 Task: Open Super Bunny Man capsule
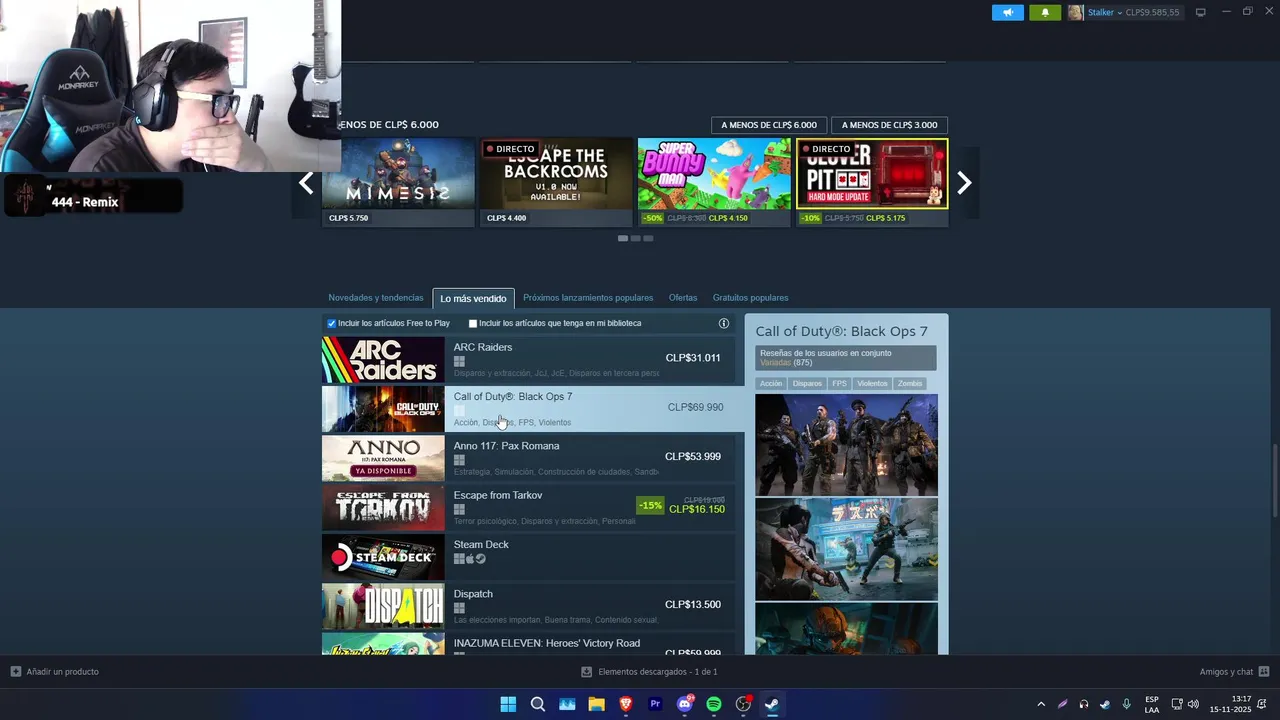click(x=714, y=183)
